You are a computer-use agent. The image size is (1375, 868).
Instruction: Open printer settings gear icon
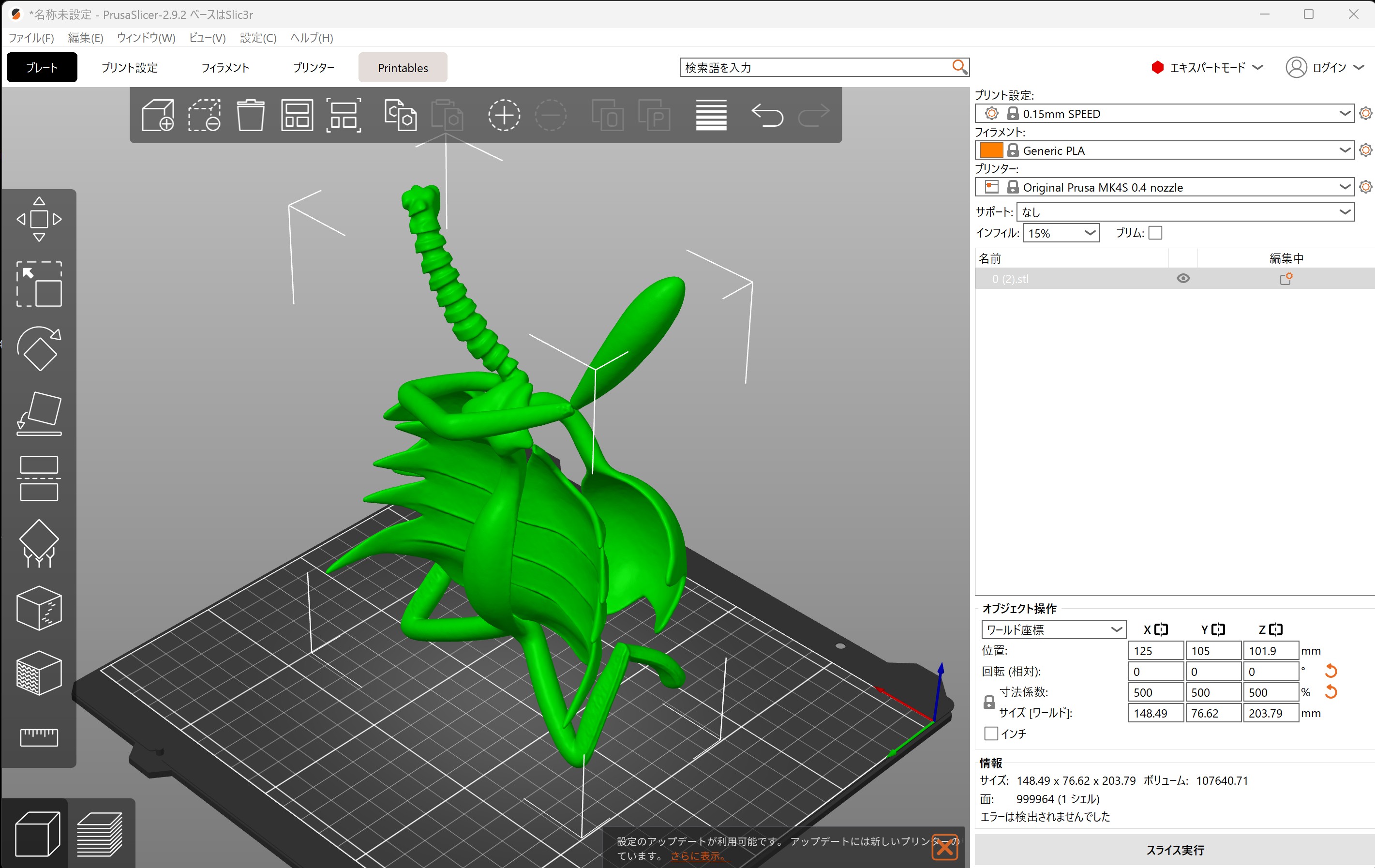[1365, 187]
